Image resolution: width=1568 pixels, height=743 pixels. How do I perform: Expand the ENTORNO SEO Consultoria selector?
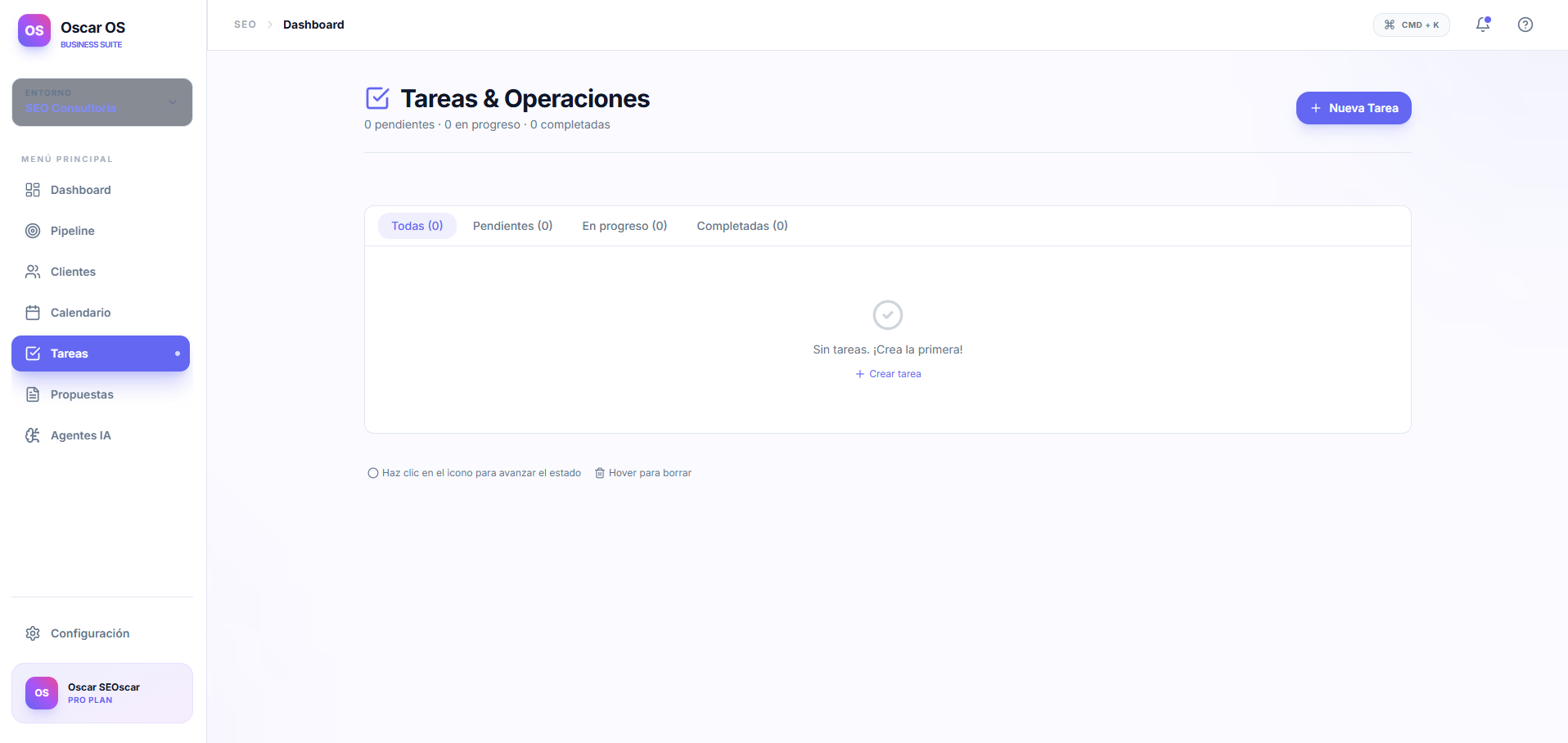coord(101,102)
